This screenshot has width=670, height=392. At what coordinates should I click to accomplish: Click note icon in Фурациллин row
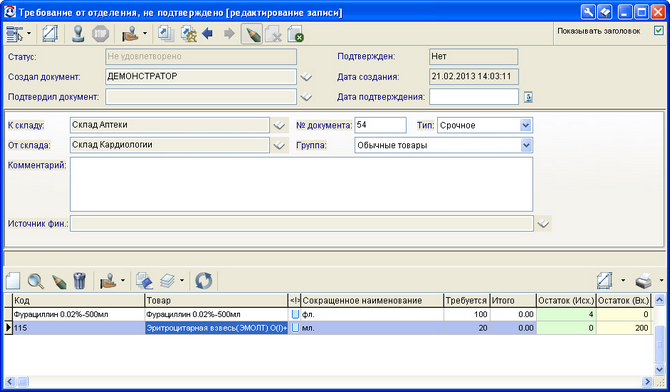coord(295,314)
